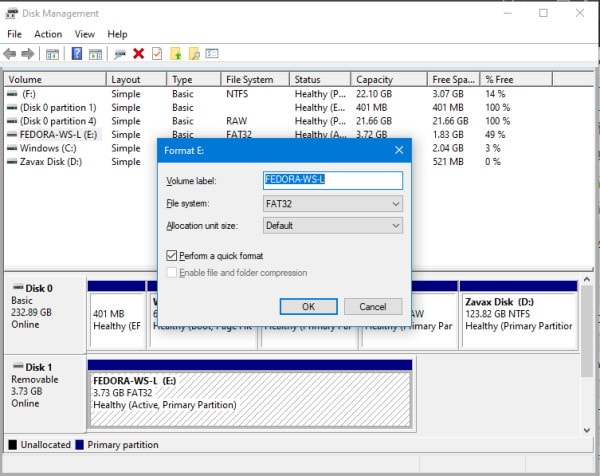Sort by the Capacity column header

(389, 80)
